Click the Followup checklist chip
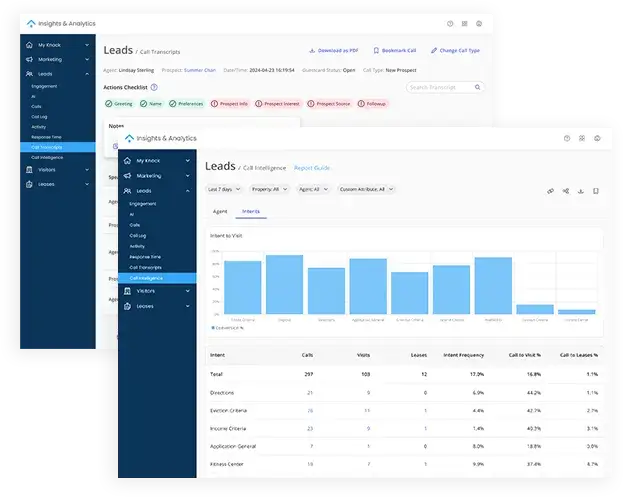The image size is (623, 497). click(372, 104)
